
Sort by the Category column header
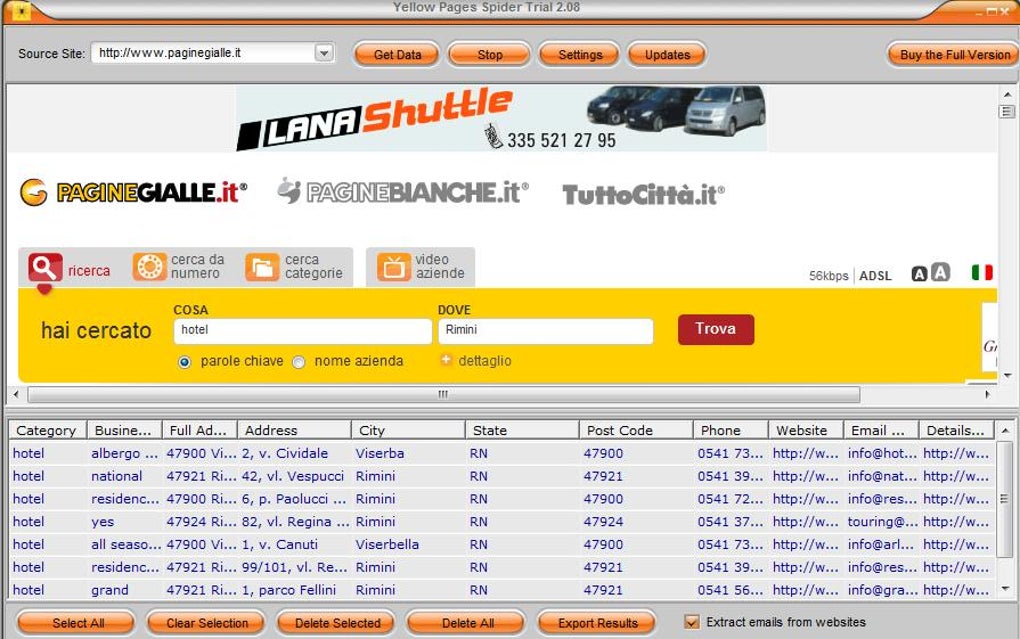(47, 430)
